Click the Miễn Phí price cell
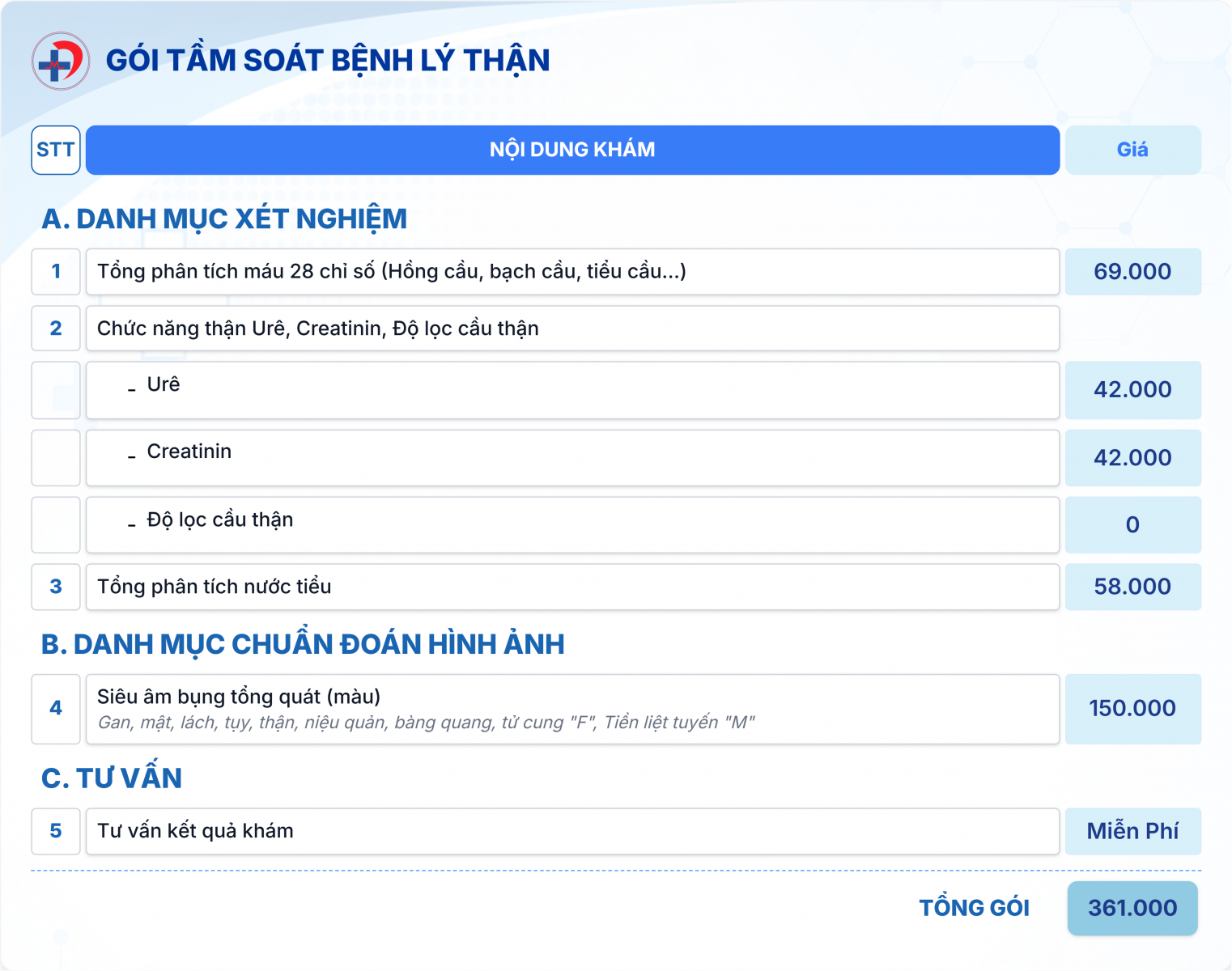 [1132, 831]
